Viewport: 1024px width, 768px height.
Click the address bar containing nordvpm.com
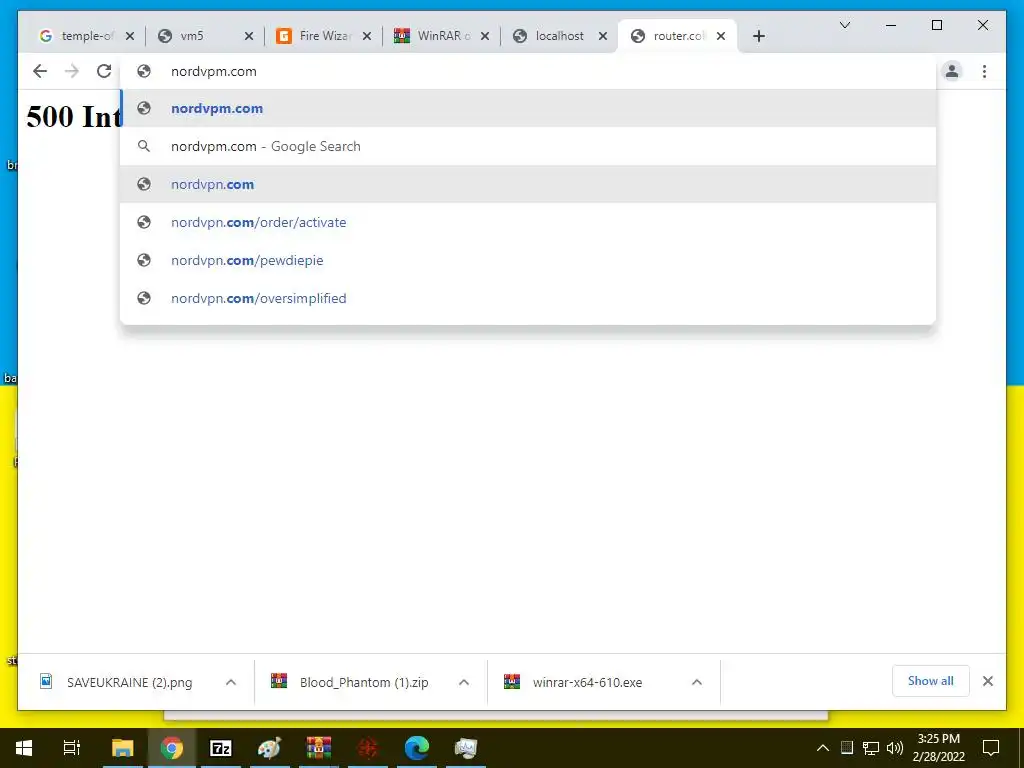[528, 71]
